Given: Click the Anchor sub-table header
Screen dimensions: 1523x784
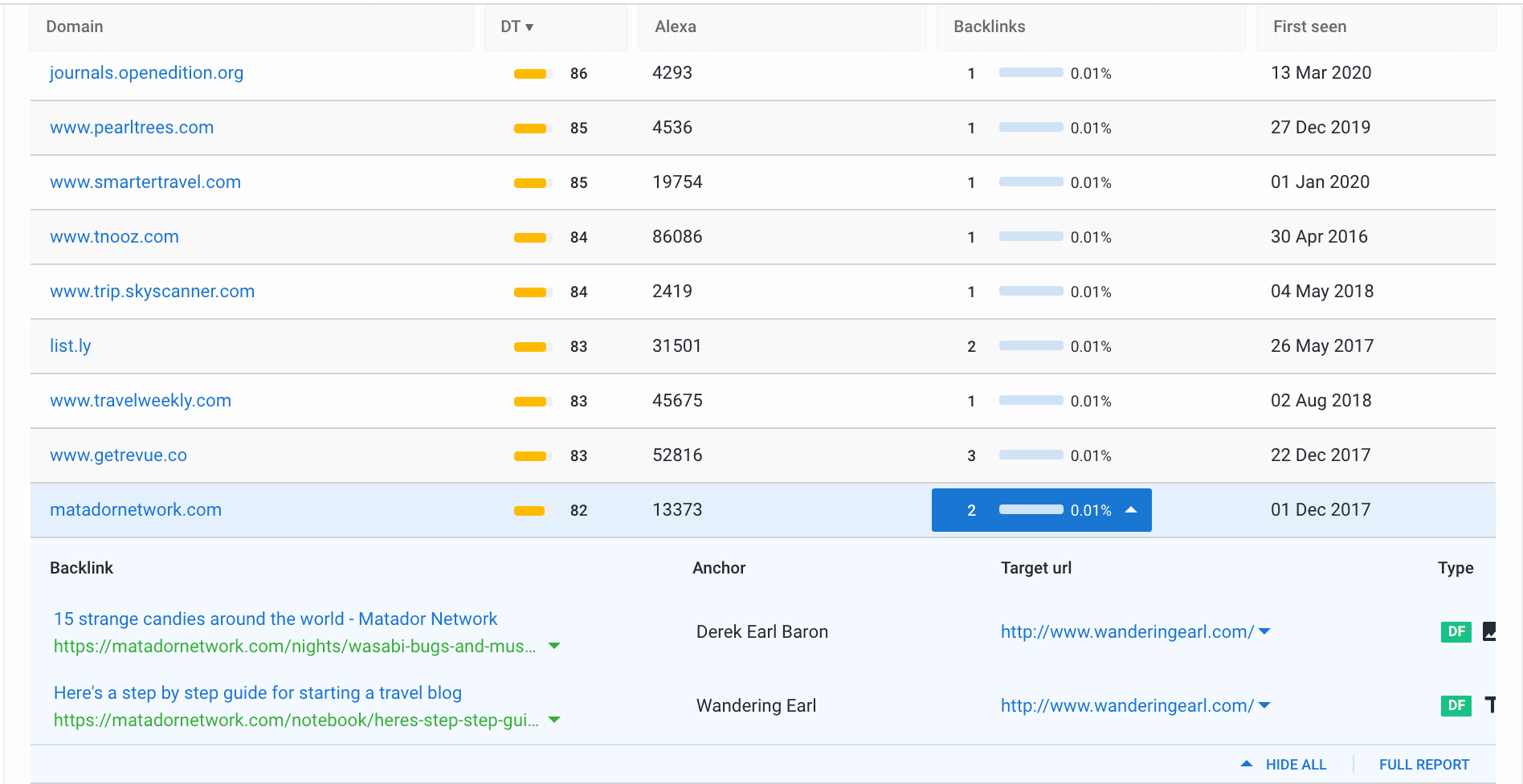Looking at the screenshot, I should 719,568.
